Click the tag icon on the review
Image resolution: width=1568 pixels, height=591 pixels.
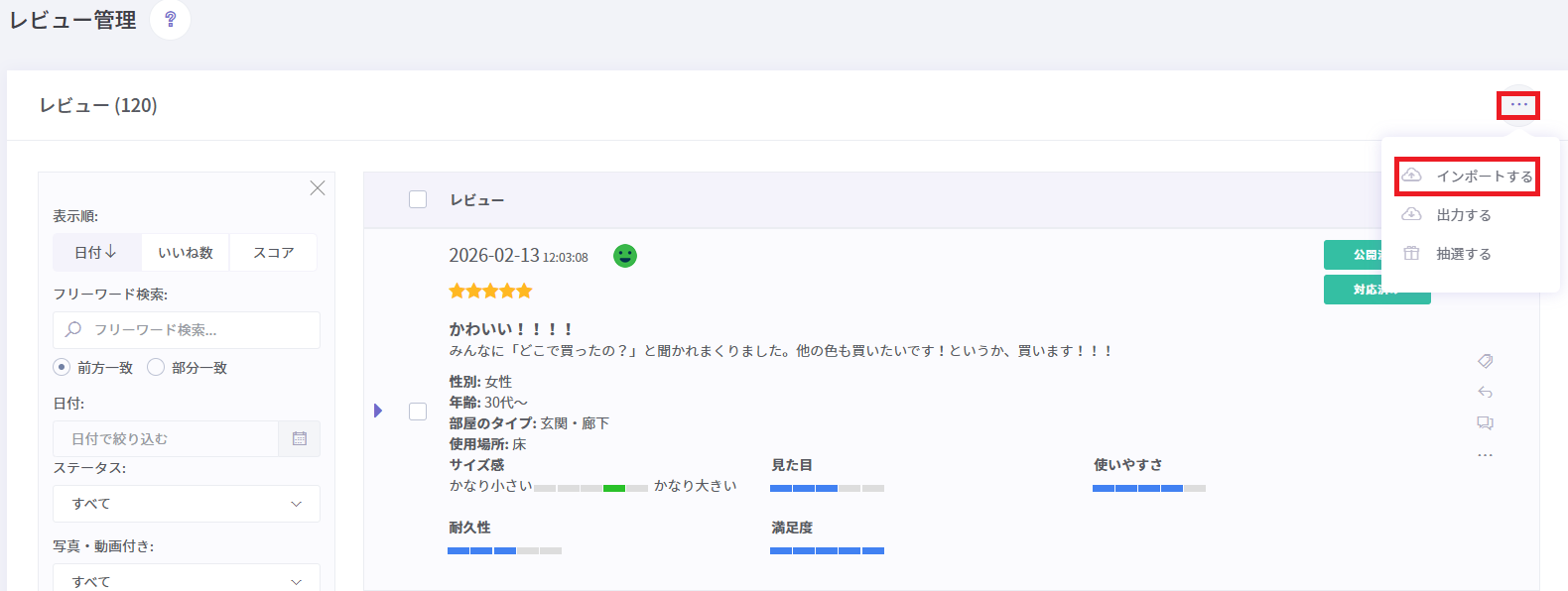[x=1485, y=361]
